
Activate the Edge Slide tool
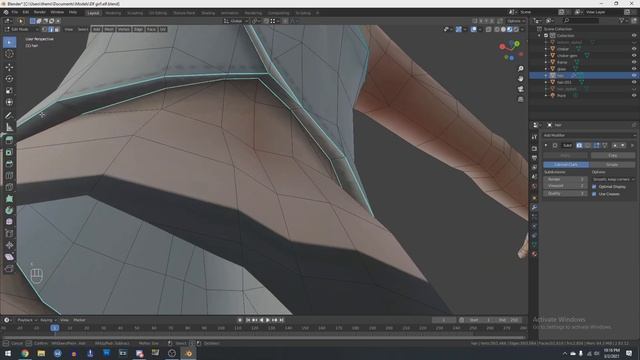pyautogui.click(x=9, y=233)
